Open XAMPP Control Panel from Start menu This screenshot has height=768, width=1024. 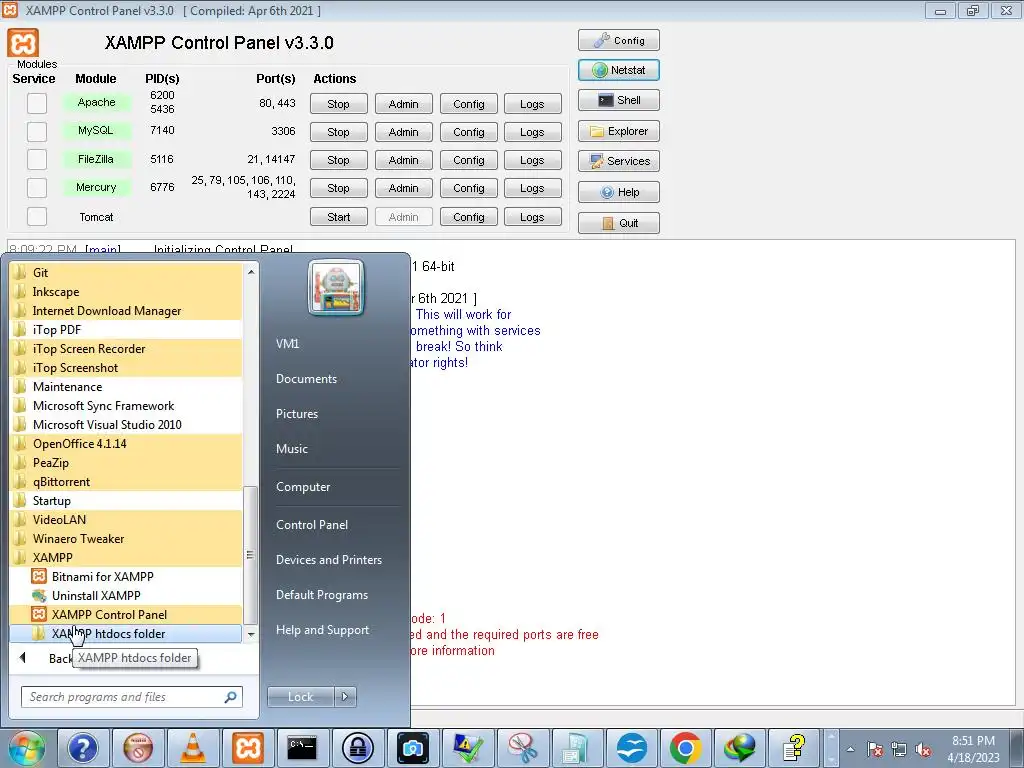coord(126,615)
